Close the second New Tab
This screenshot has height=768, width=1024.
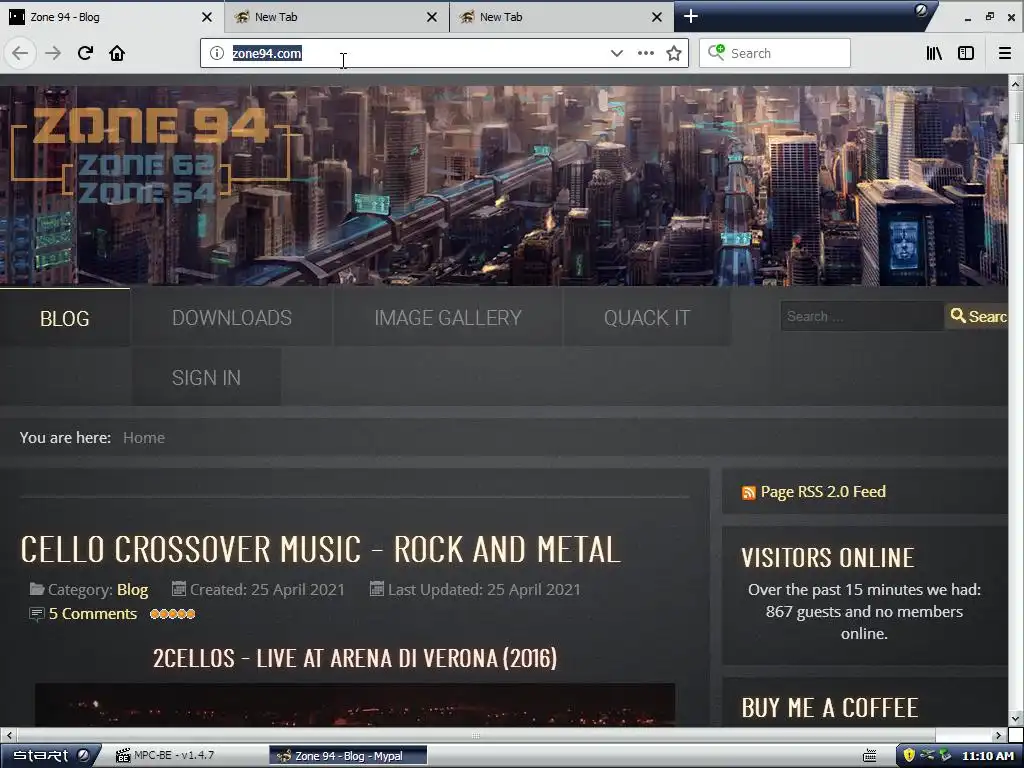432,17
